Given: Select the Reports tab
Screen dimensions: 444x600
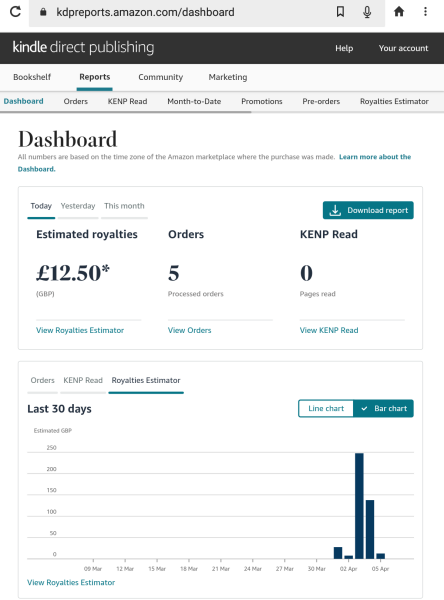Looking at the screenshot, I should [95, 77].
